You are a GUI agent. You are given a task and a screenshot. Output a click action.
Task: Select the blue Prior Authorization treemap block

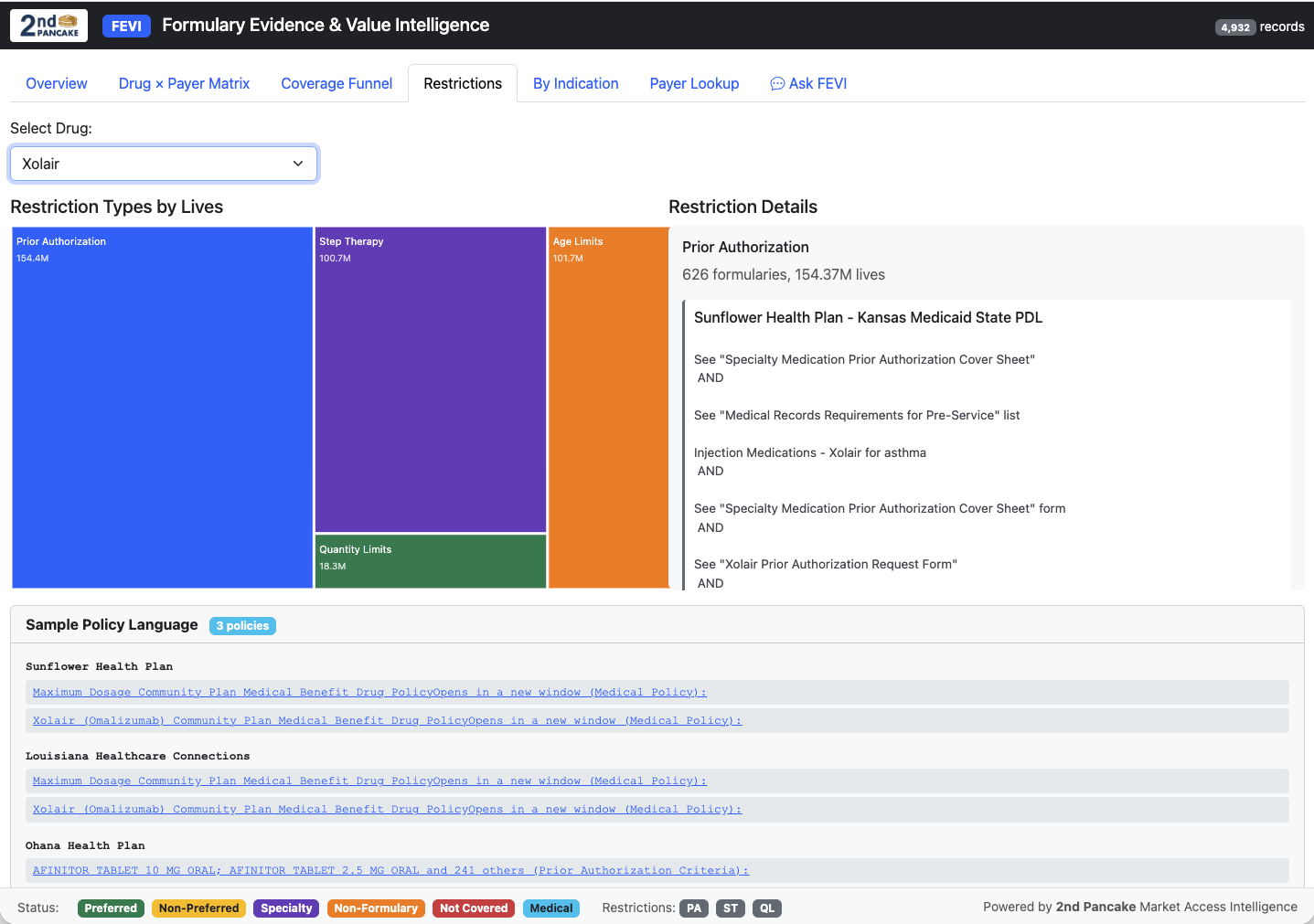(x=162, y=407)
